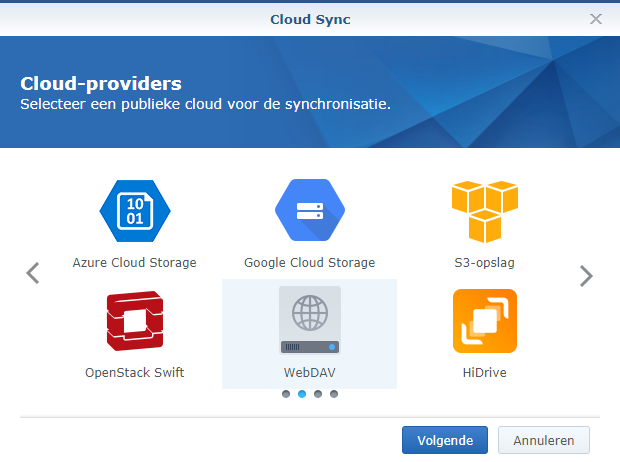Show next providers page arrow
Screen dimensions: 620x462
pyautogui.click(x=586, y=276)
